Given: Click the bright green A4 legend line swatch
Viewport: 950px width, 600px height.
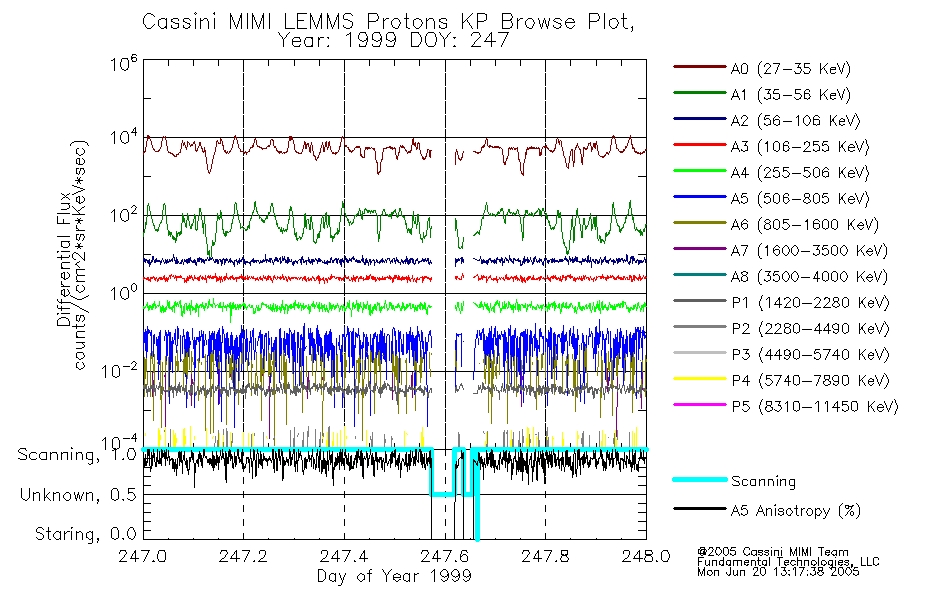Looking at the screenshot, I should (699, 171).
